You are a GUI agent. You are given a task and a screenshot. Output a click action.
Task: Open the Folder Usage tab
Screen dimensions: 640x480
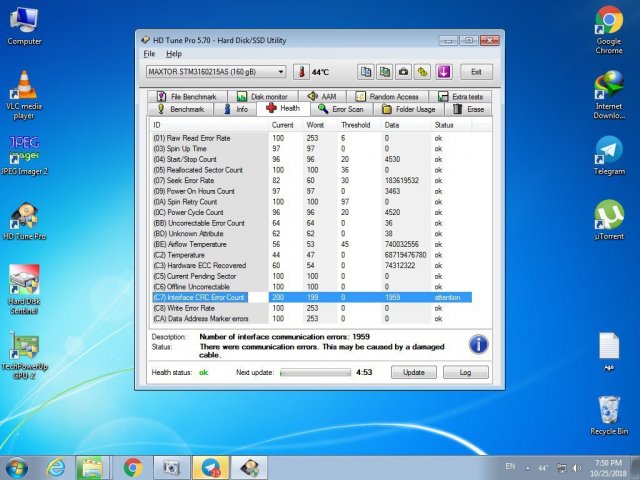(408, 109)
